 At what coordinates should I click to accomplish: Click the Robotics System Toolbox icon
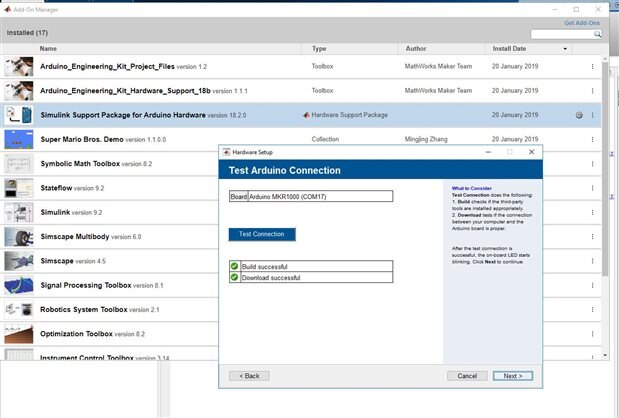pos(19,309)
